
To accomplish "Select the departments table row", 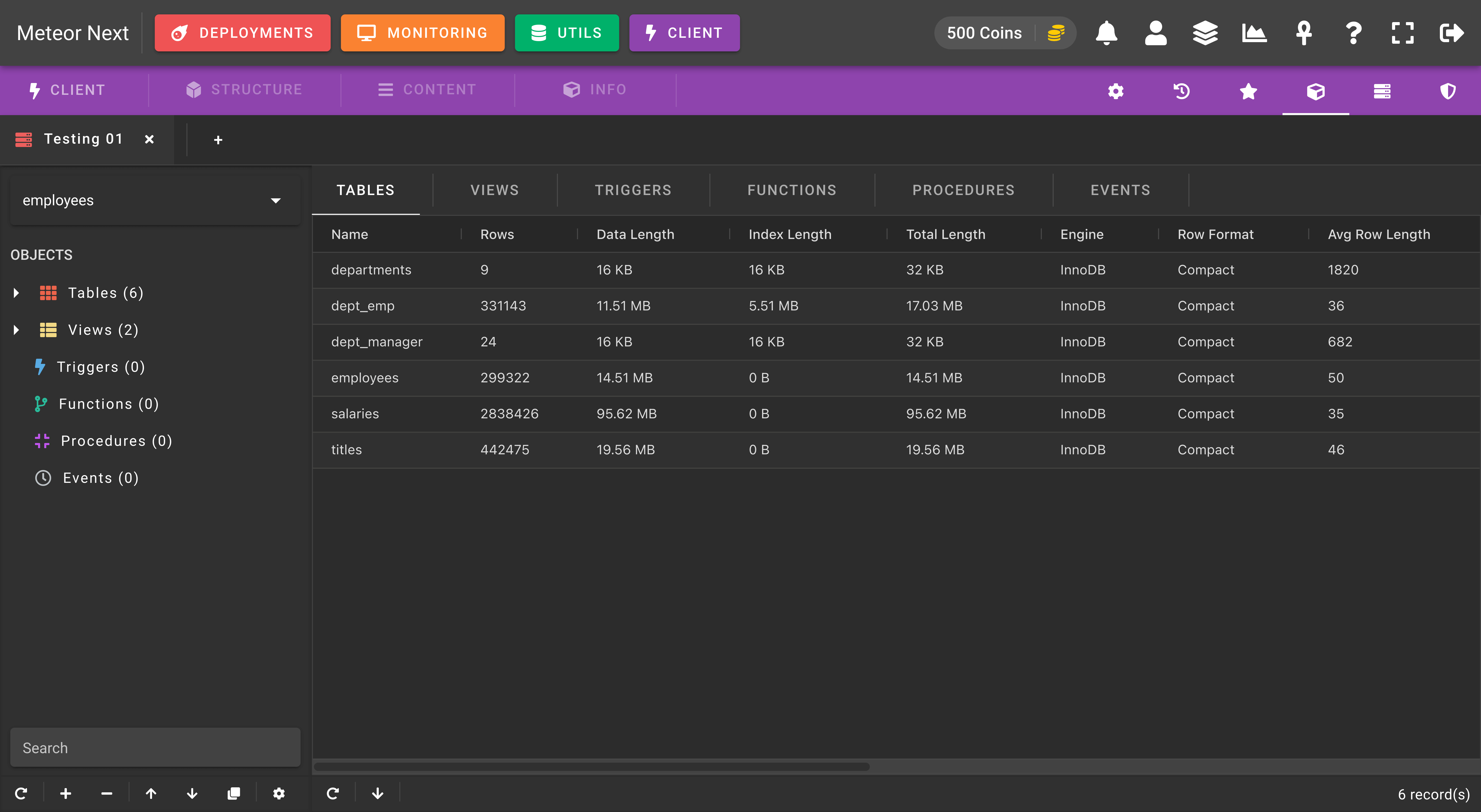I will pyautogui.click(x=896, y=270).
